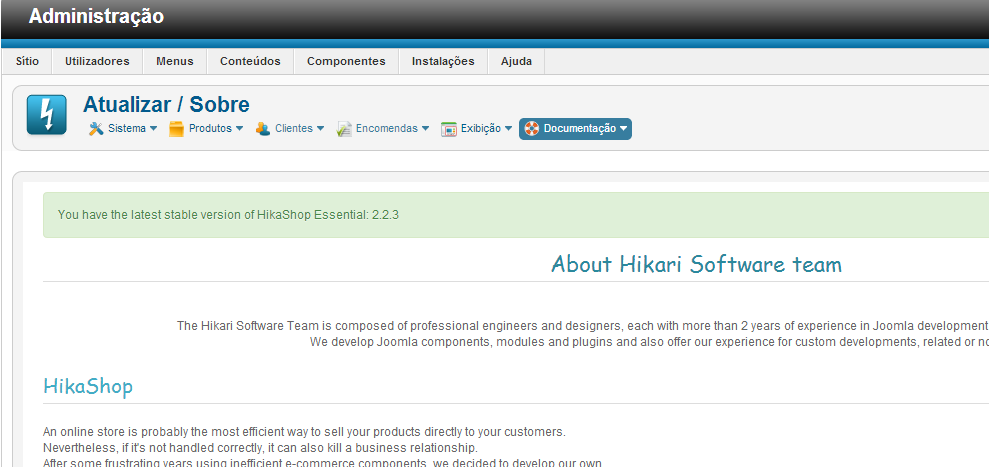Screen dimensions: 989x467
Task: Click the HikaShop lightning bolt logo icon
Action: pyautogui.click(x=47, y=115)
